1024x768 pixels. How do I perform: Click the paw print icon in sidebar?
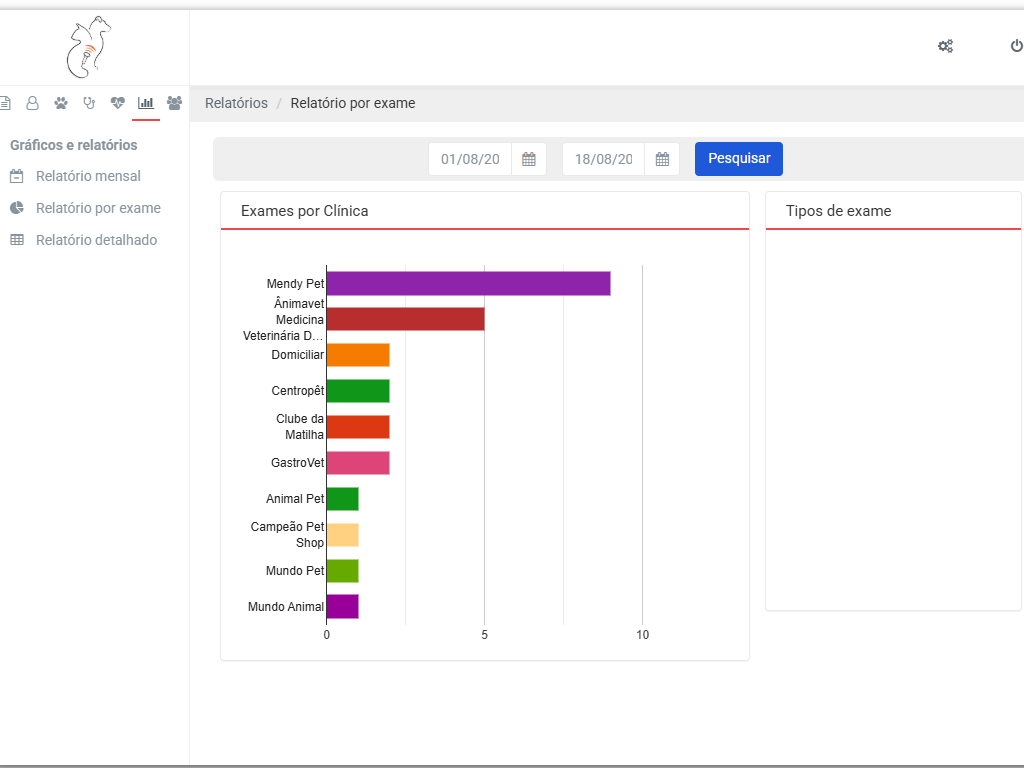(61, 103)
